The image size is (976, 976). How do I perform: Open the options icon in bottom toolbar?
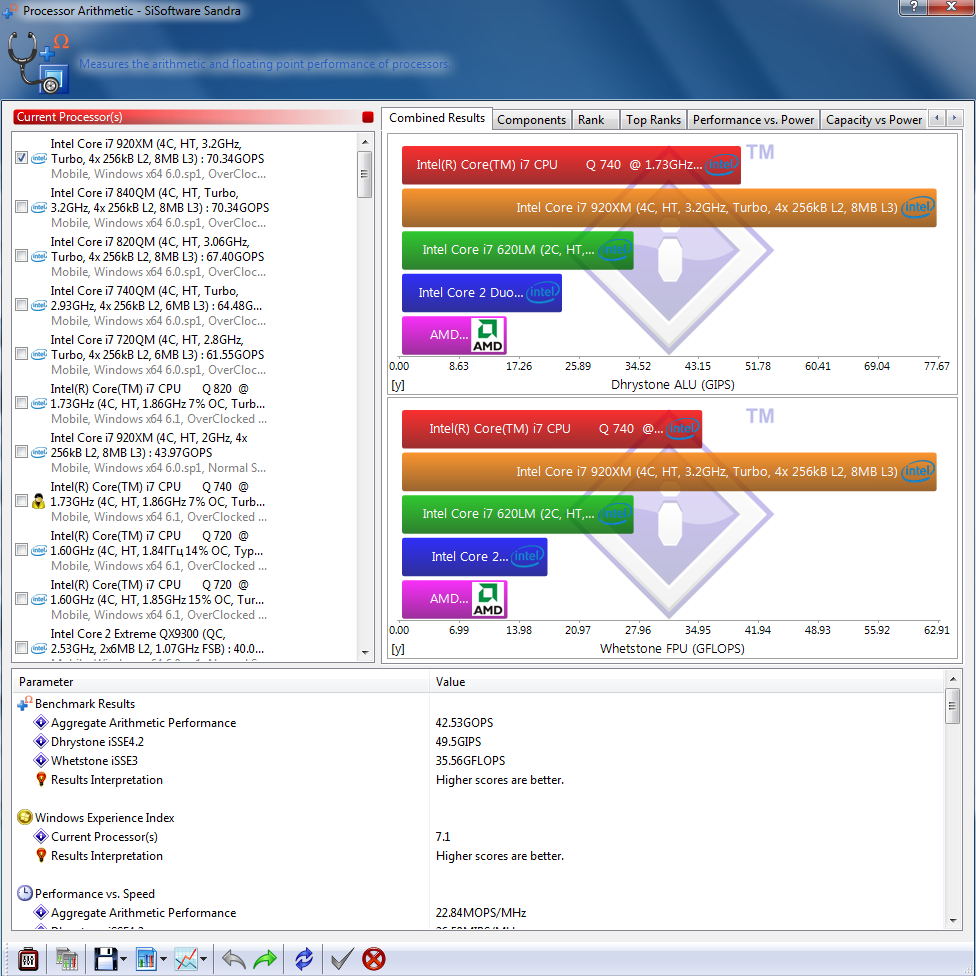click(28, 959)
